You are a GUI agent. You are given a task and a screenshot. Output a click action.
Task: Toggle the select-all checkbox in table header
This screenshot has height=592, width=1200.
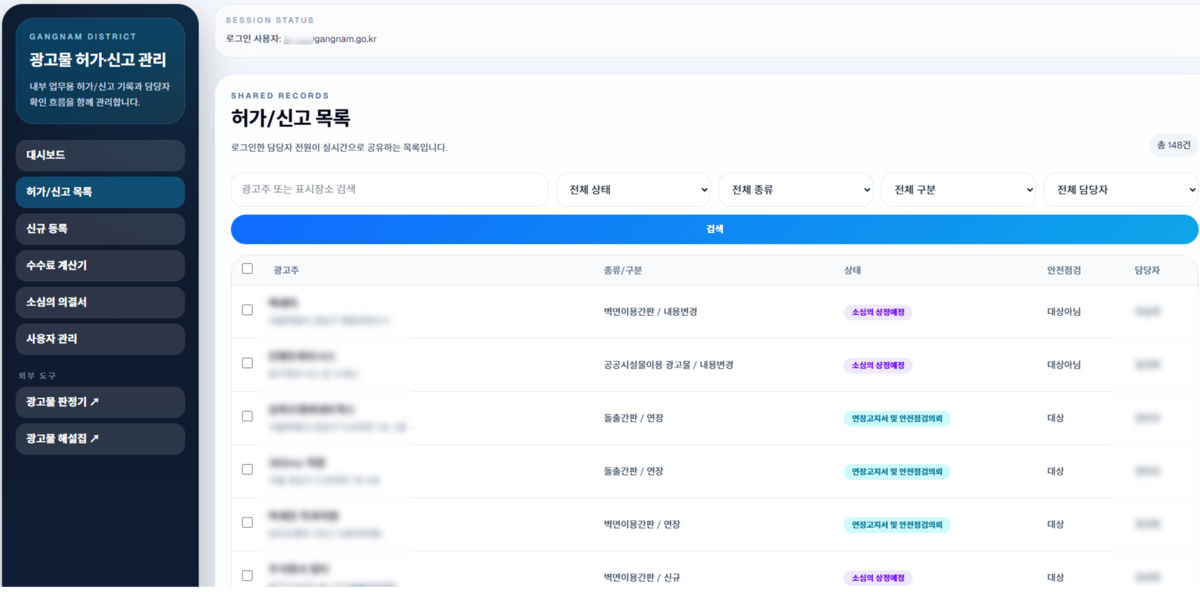pyautogui.click(x=247, y=269)
